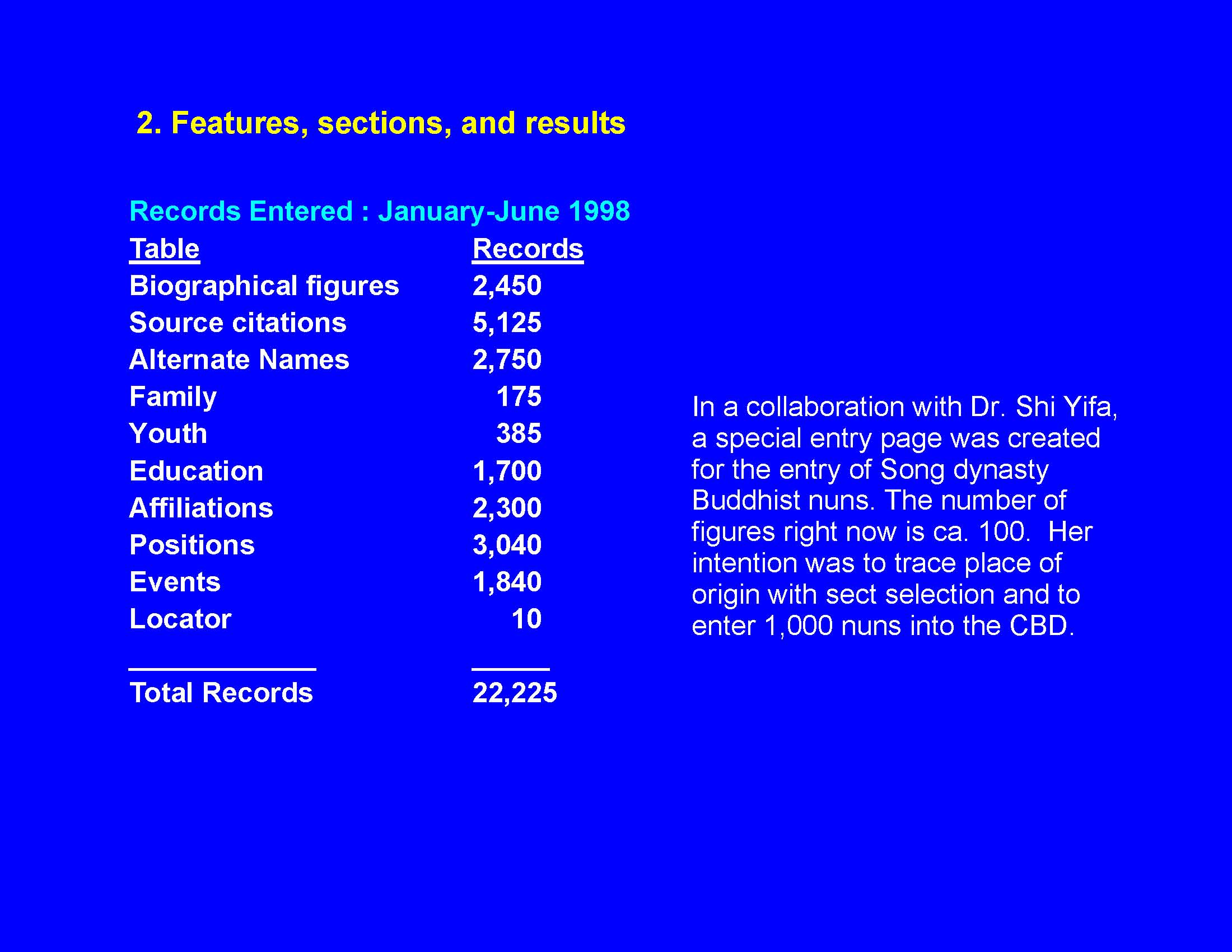This screenshot has height=952, width=1232.
Task: Click the underlined 'Table' column header
Action: point(164,249)
